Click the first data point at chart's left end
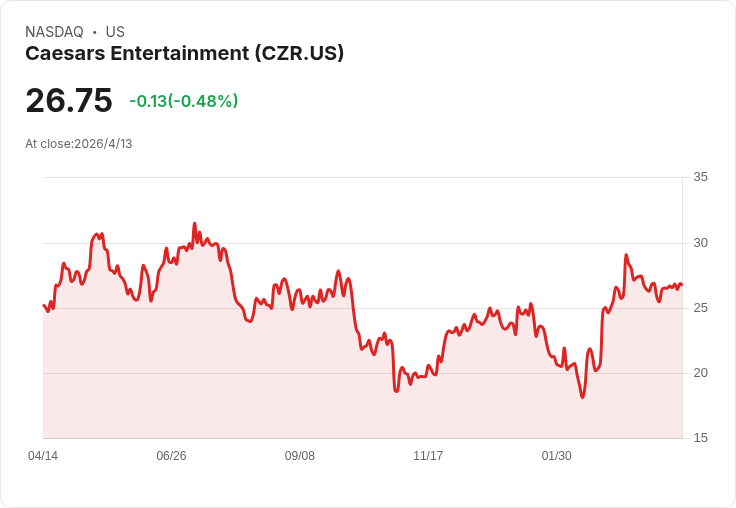736x508 pixels. [44, 305]
